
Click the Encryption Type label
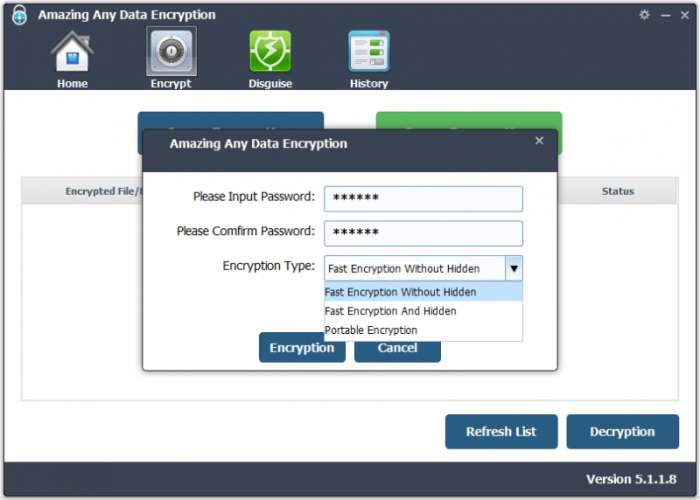(269, 266)
